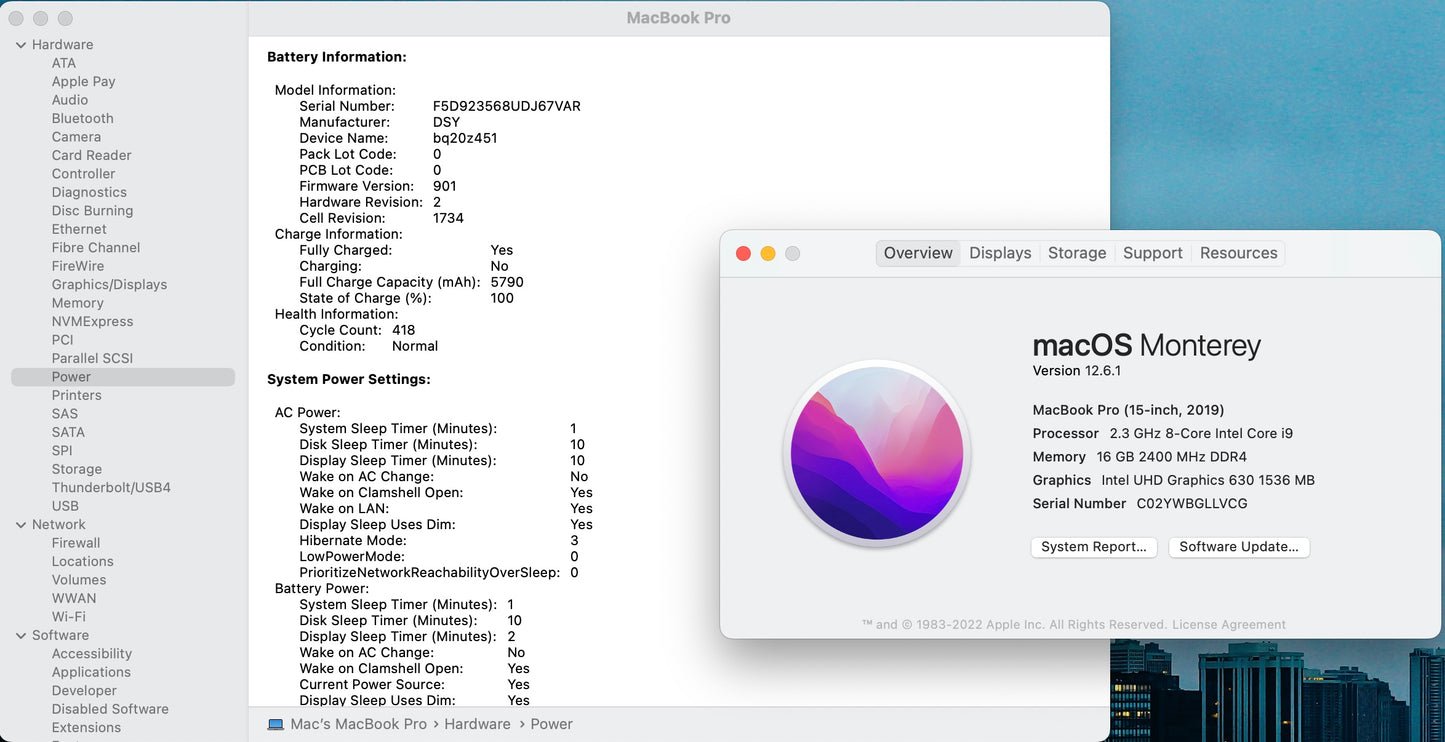
Task: Select the Support tab
Action: [1152, 253]
